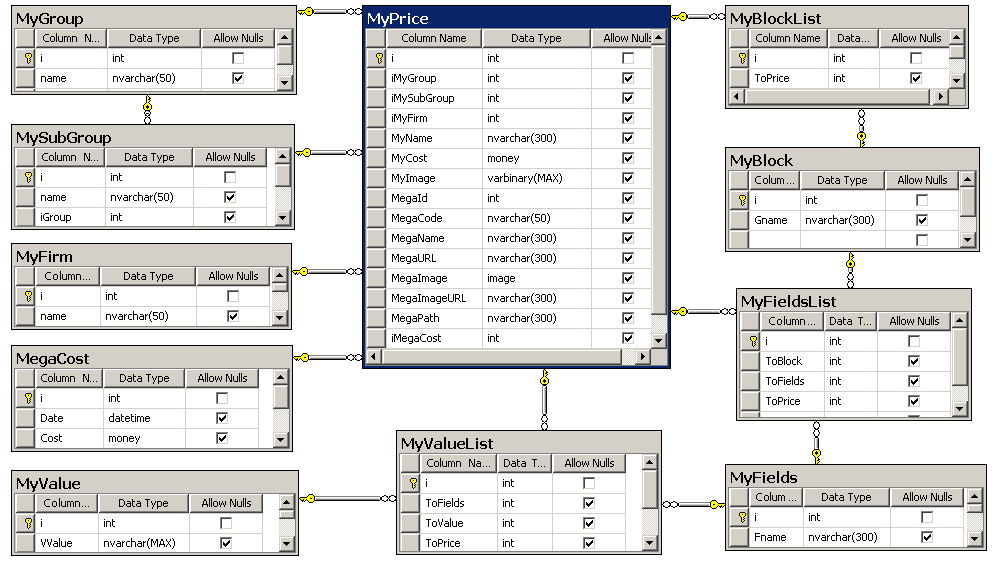Click the primary key icon in MyPrice table

(x=379, y=58)
